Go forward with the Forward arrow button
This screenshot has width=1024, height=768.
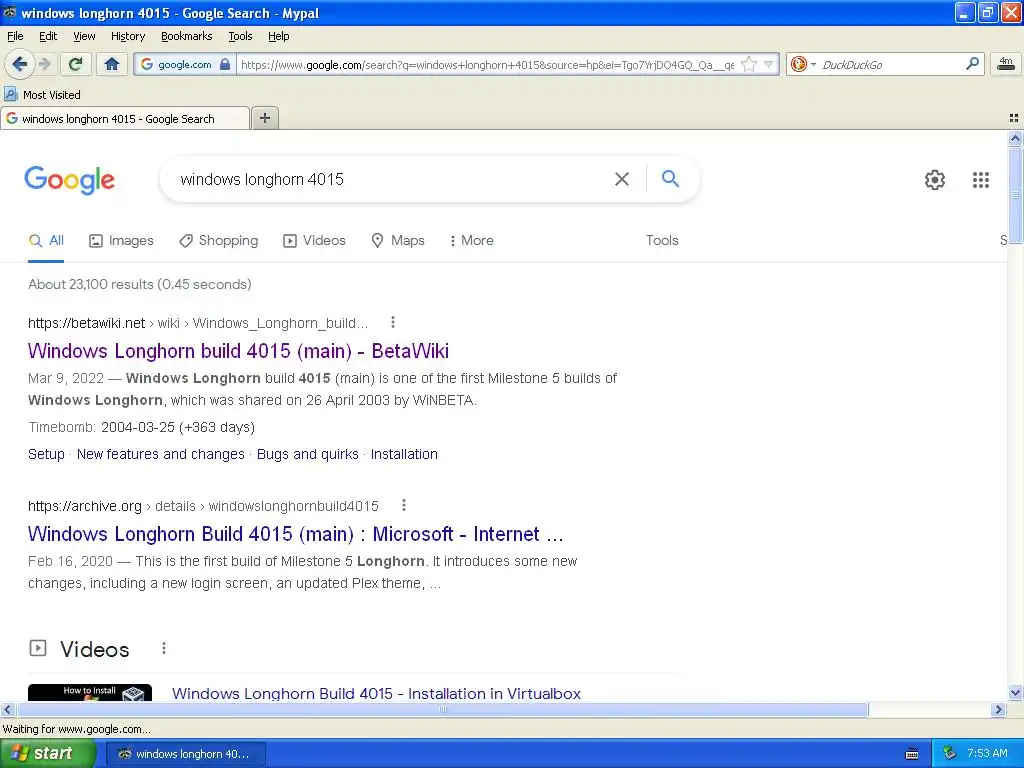(44, 64)
